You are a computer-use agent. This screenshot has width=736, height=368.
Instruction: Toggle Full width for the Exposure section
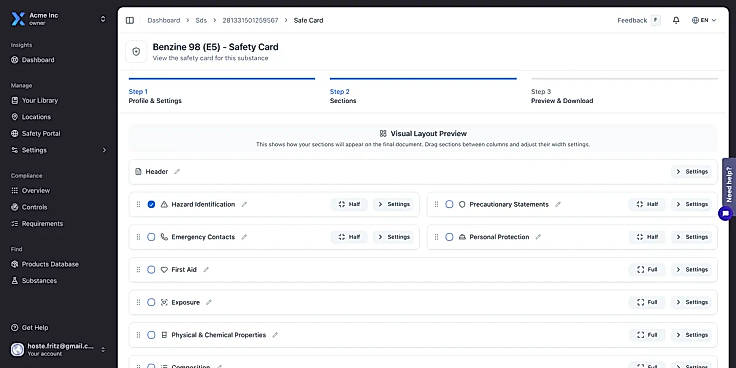coord(647,302)
